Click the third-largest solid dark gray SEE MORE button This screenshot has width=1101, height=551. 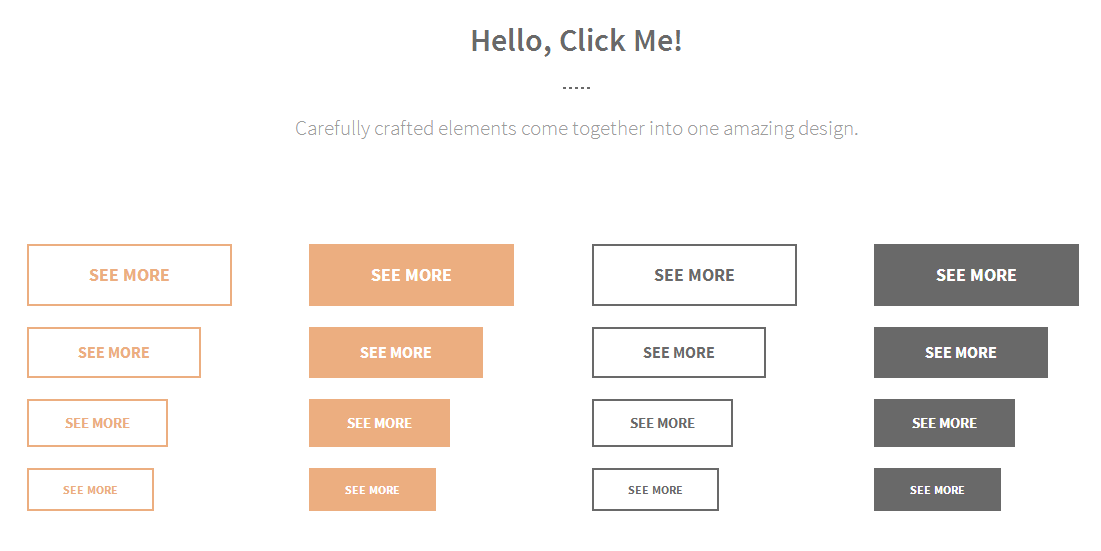pos(944,423)
